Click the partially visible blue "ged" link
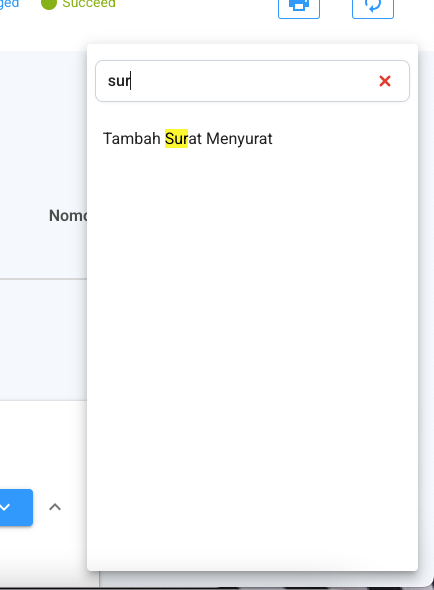Image resolution: width=434 pixels, height=590 pixels. 9,4
